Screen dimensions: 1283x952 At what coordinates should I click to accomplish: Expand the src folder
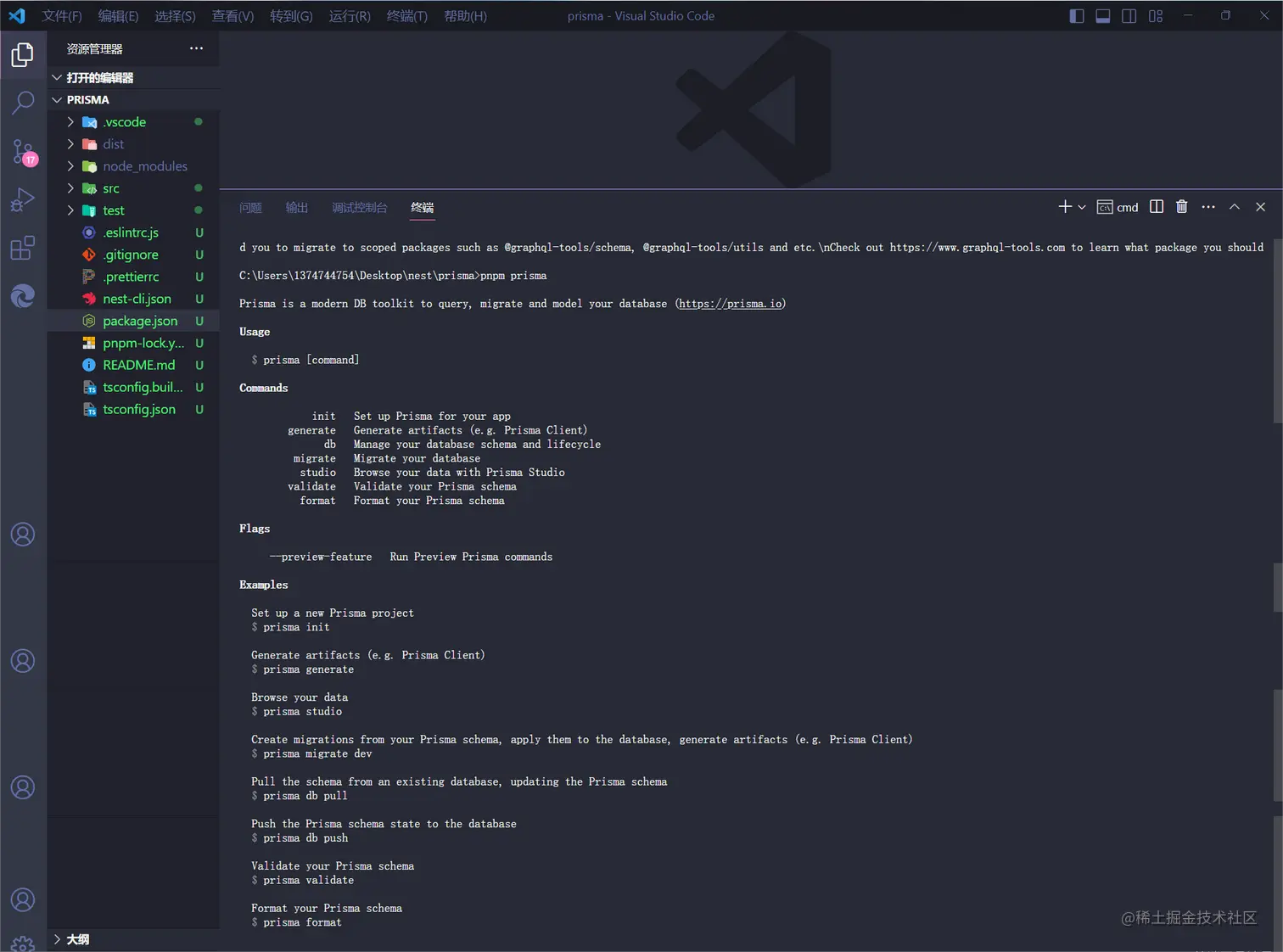click(133, 188)
